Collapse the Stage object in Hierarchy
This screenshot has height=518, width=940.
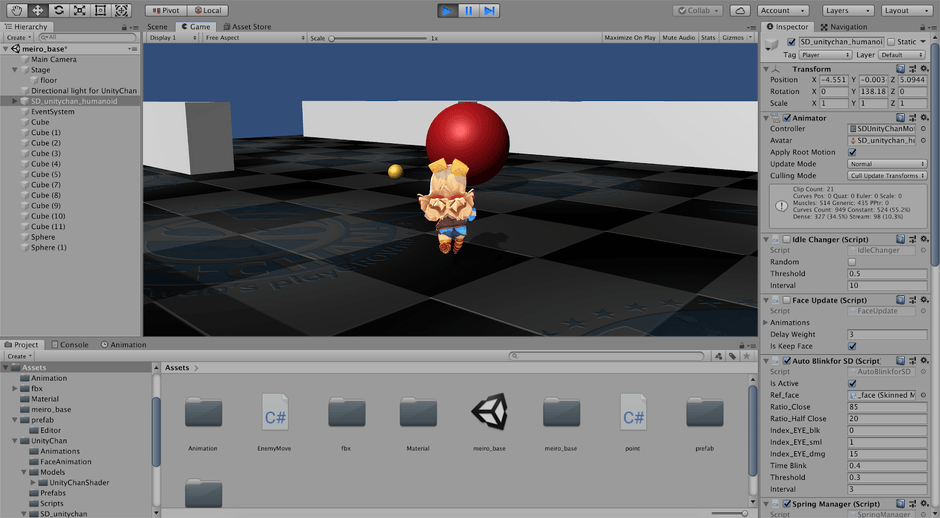click(14, 70)
